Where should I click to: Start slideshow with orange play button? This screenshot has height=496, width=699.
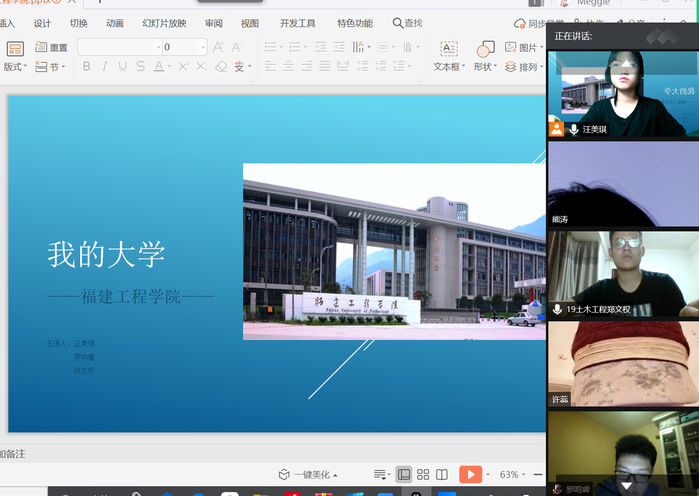tap(471, 474)
